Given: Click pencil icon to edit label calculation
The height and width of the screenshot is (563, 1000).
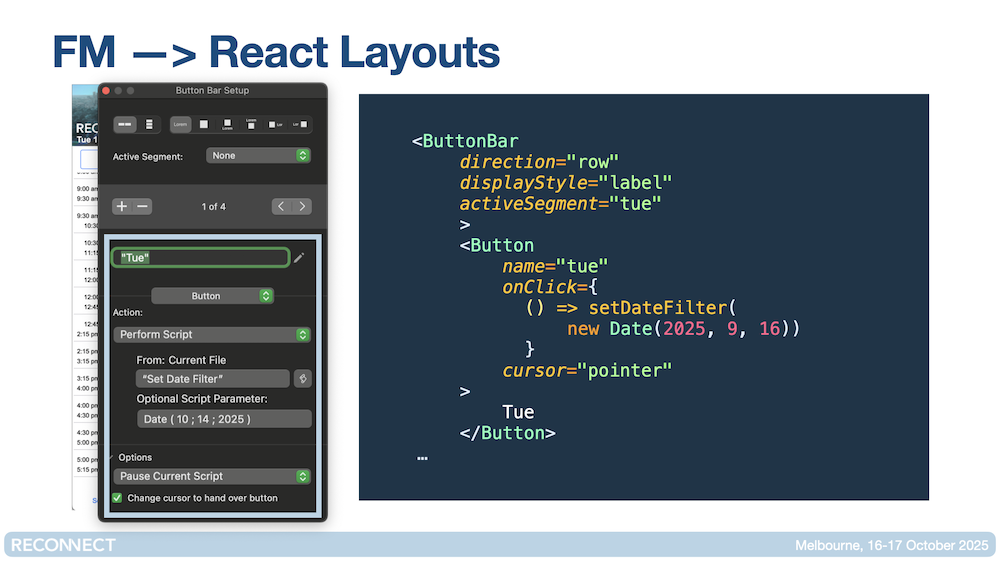Looking at the screenshot, I should coord(299,258).
